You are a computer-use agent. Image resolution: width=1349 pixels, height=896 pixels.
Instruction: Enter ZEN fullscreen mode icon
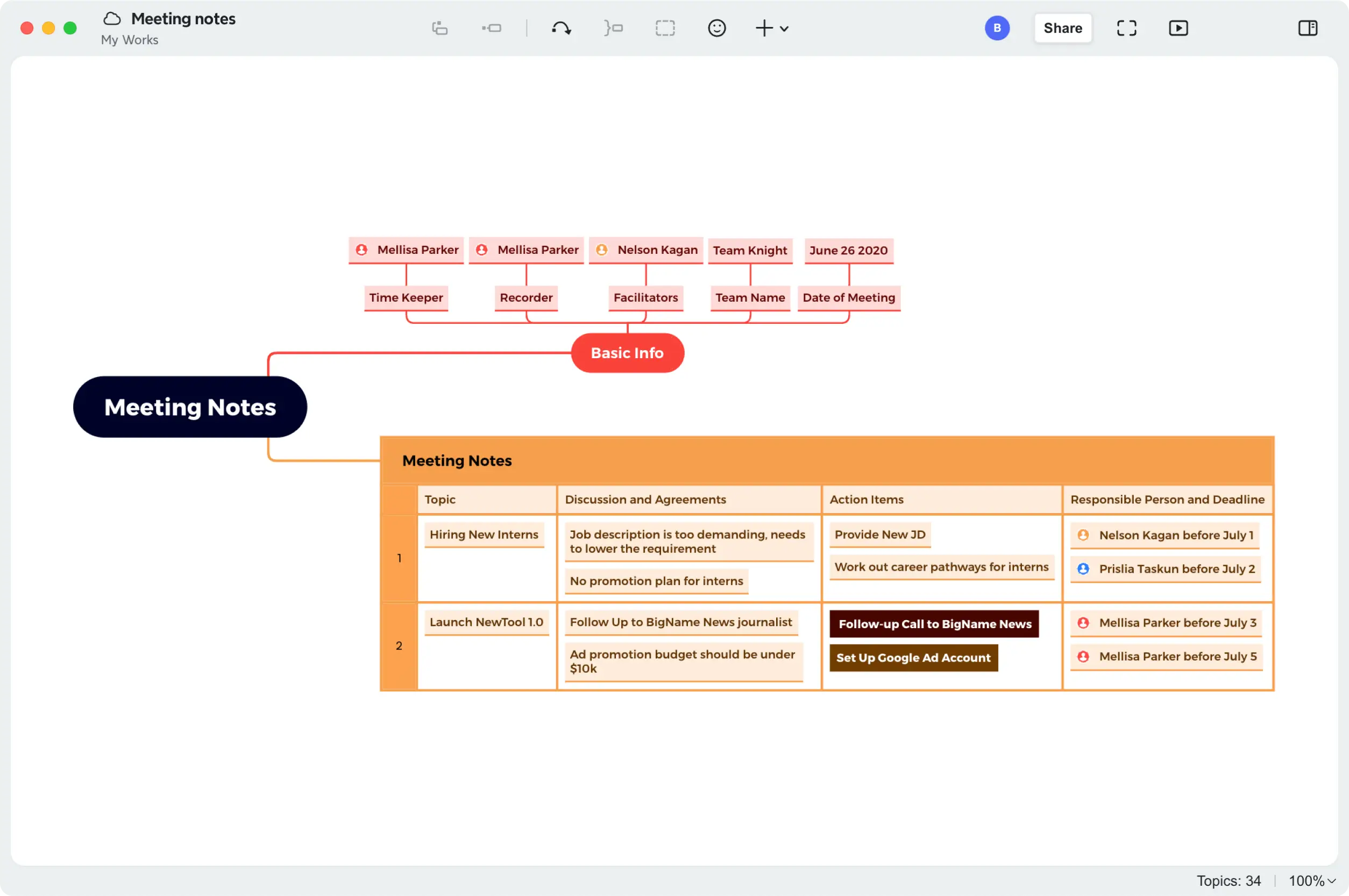(x=1126, y=28)
